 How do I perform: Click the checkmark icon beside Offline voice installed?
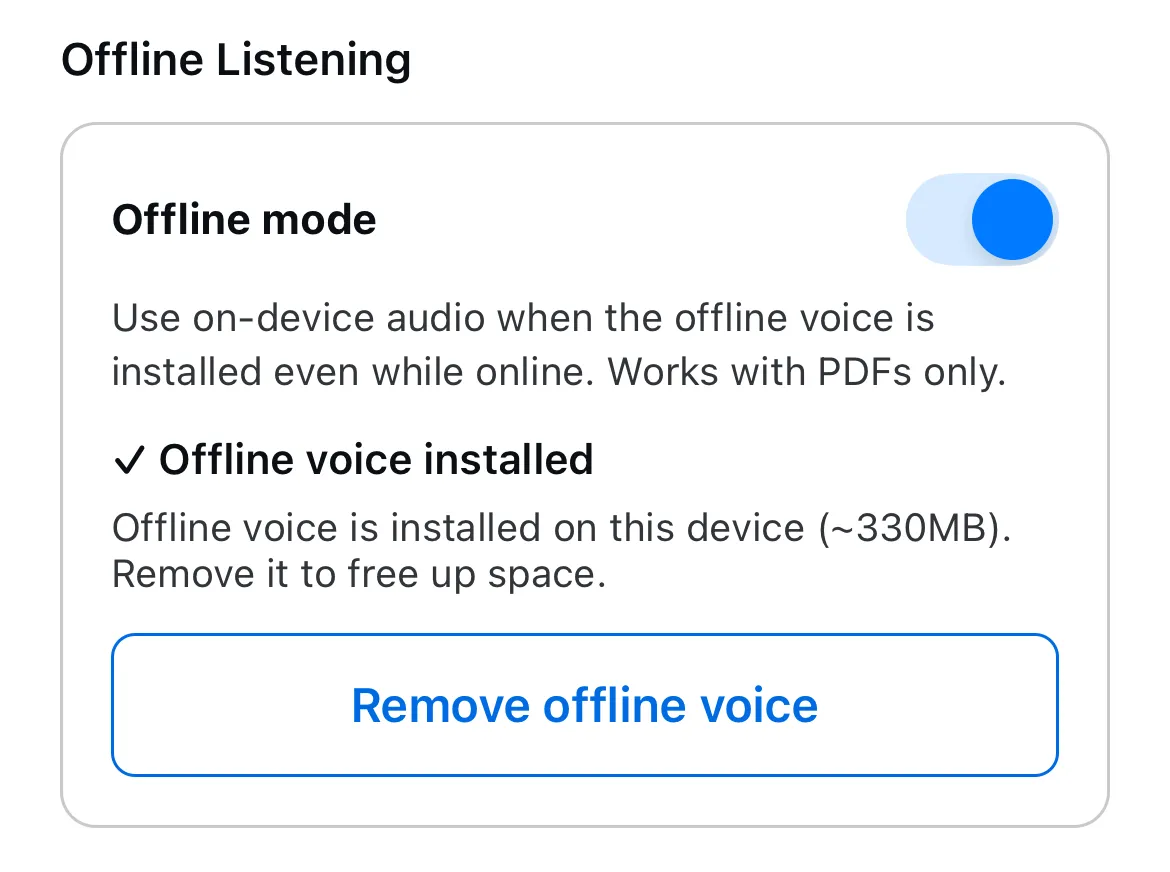129,460
